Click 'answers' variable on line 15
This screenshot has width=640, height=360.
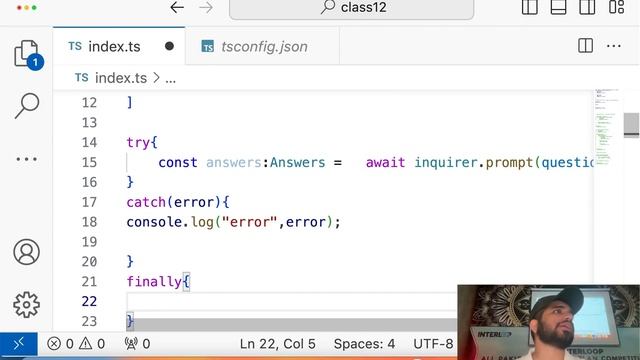(x=233, y=162)
